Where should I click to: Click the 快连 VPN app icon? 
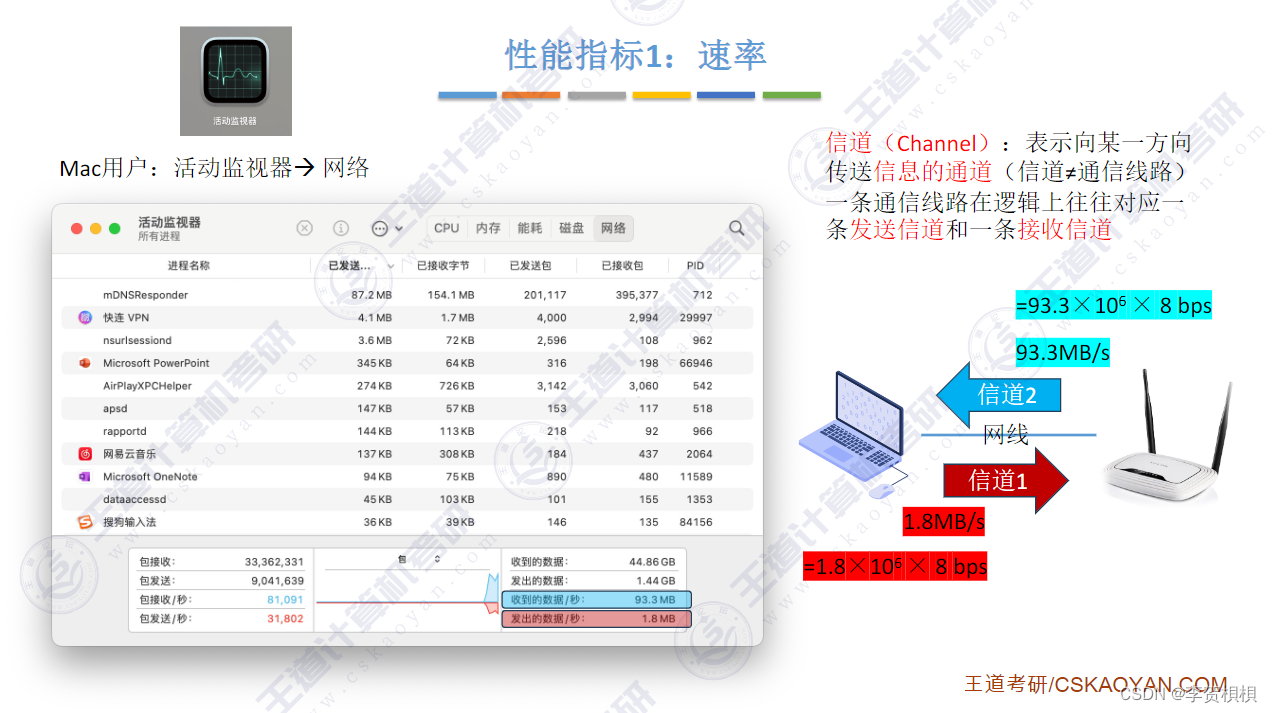tap(85, 317)
